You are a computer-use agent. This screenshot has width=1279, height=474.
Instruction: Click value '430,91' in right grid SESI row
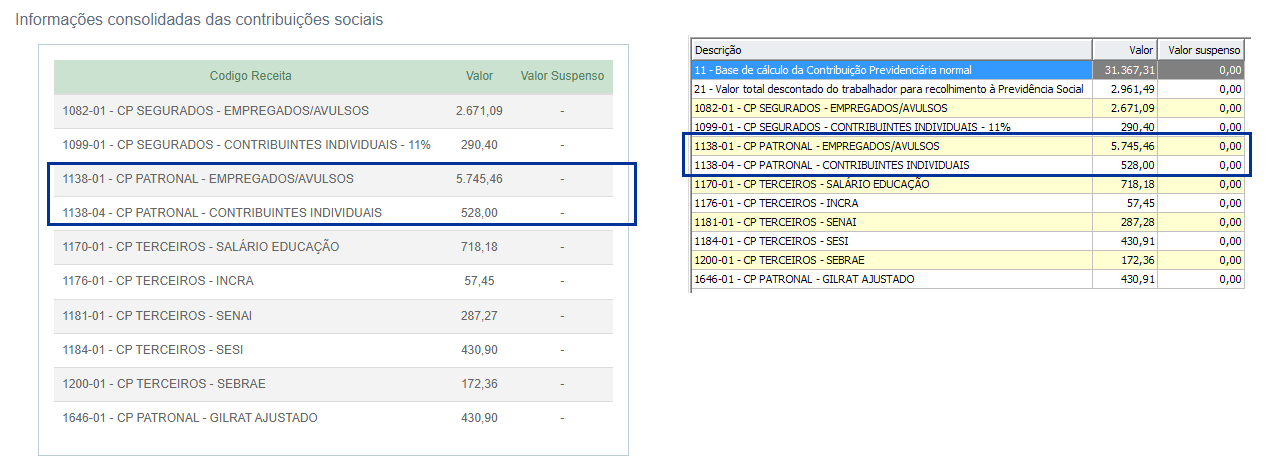[1137, 241]
